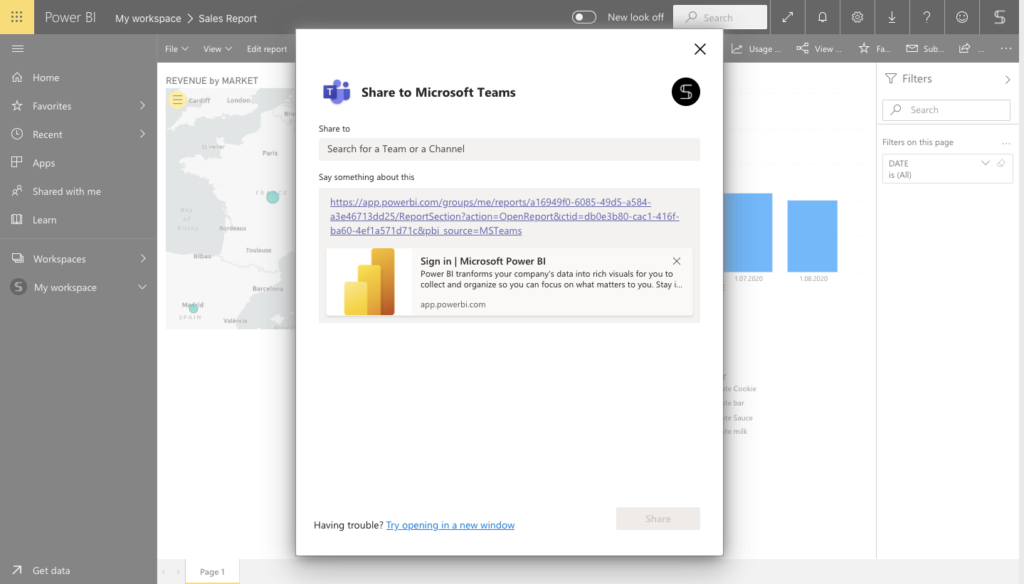Open the powerbi.com report link in message

(x=504, y=216)
